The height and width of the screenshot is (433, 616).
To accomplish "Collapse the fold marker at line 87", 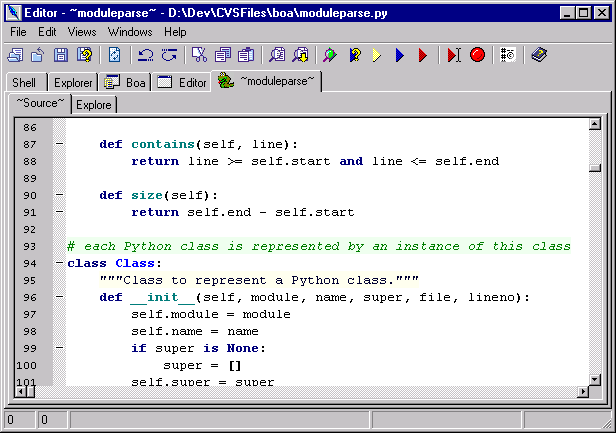I will pyautogui.click(x=59, y=144).
